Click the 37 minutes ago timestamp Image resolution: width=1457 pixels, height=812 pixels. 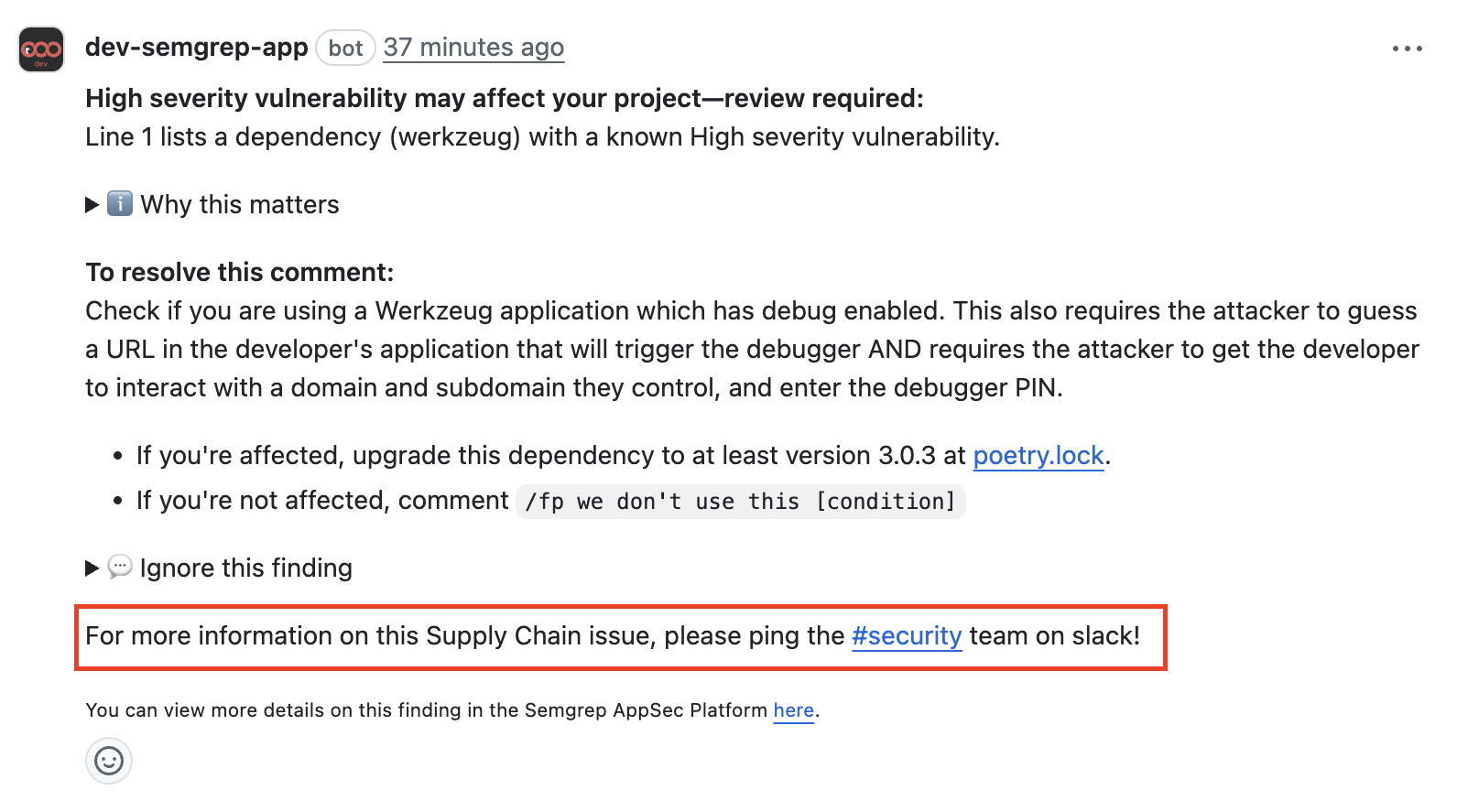[x=473, y=48]
